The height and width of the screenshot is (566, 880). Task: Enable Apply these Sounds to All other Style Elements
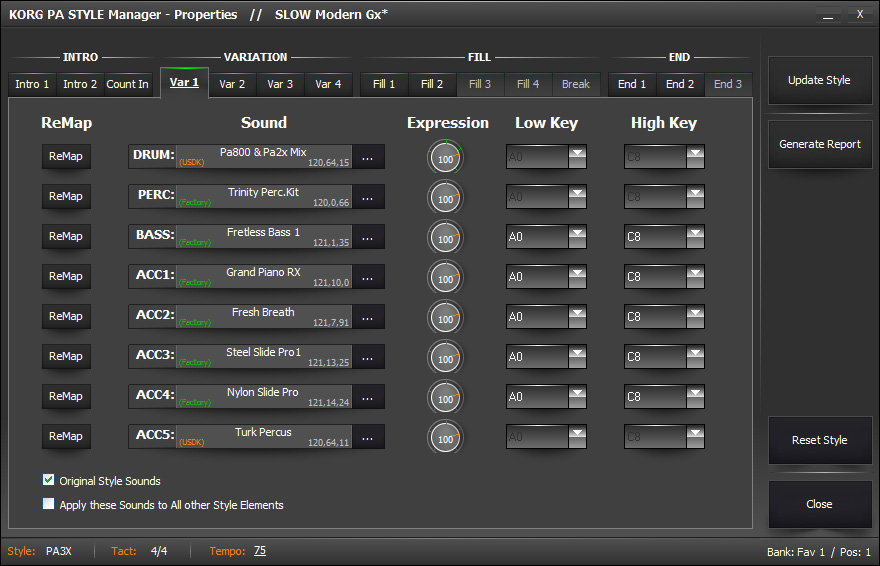(x=49, y=505)
